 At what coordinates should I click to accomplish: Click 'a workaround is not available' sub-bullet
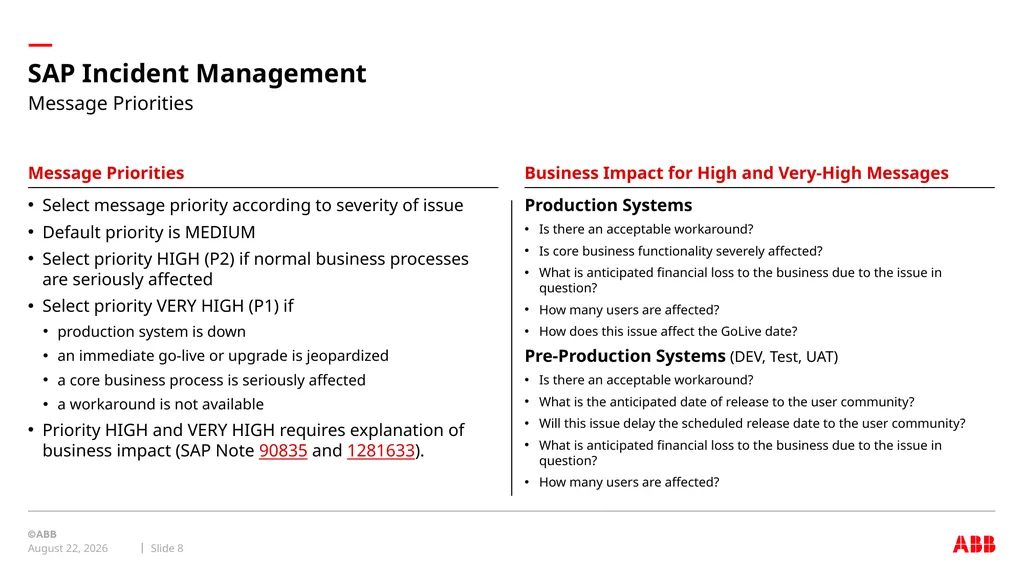coord(161,404)
